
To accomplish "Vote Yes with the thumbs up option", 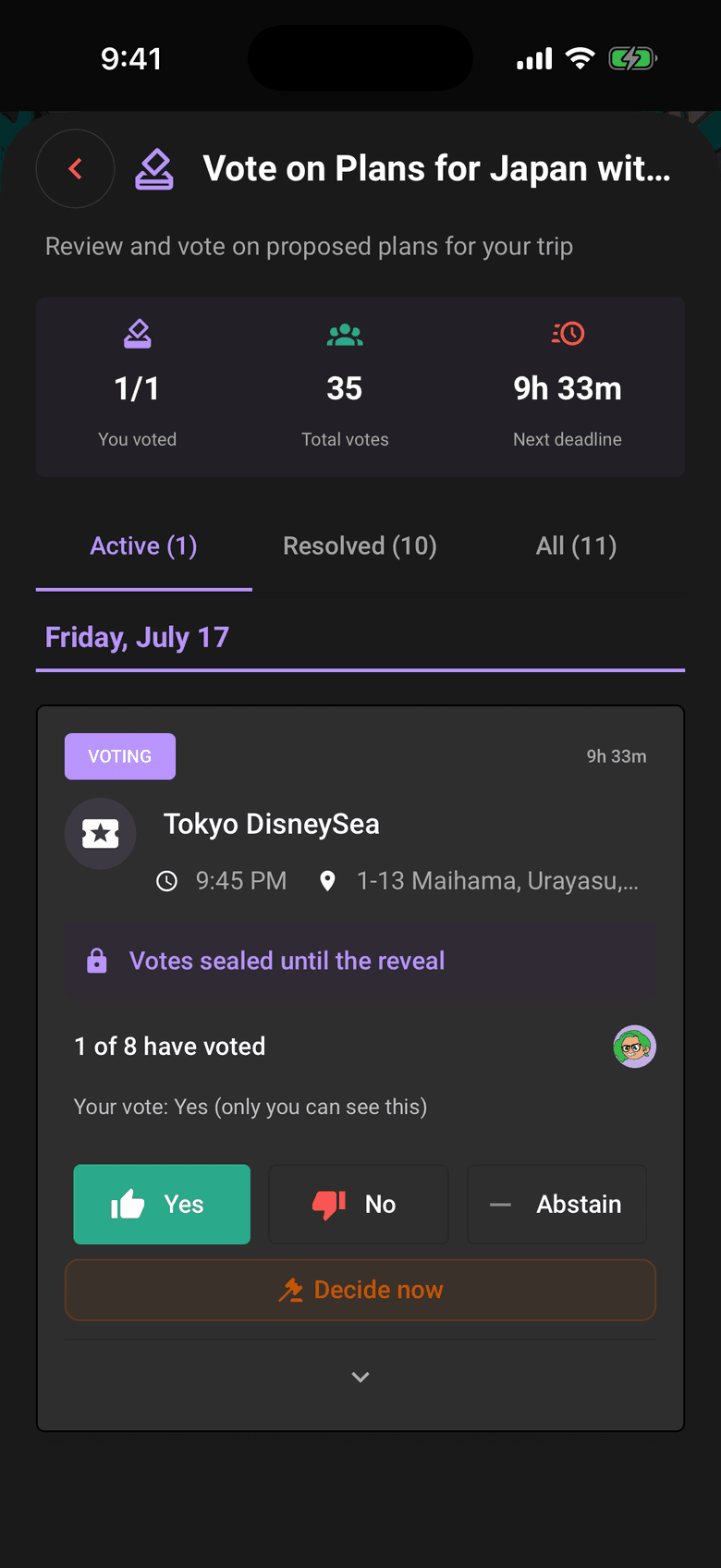I will pyautogui.click(x=162, y=1204).
